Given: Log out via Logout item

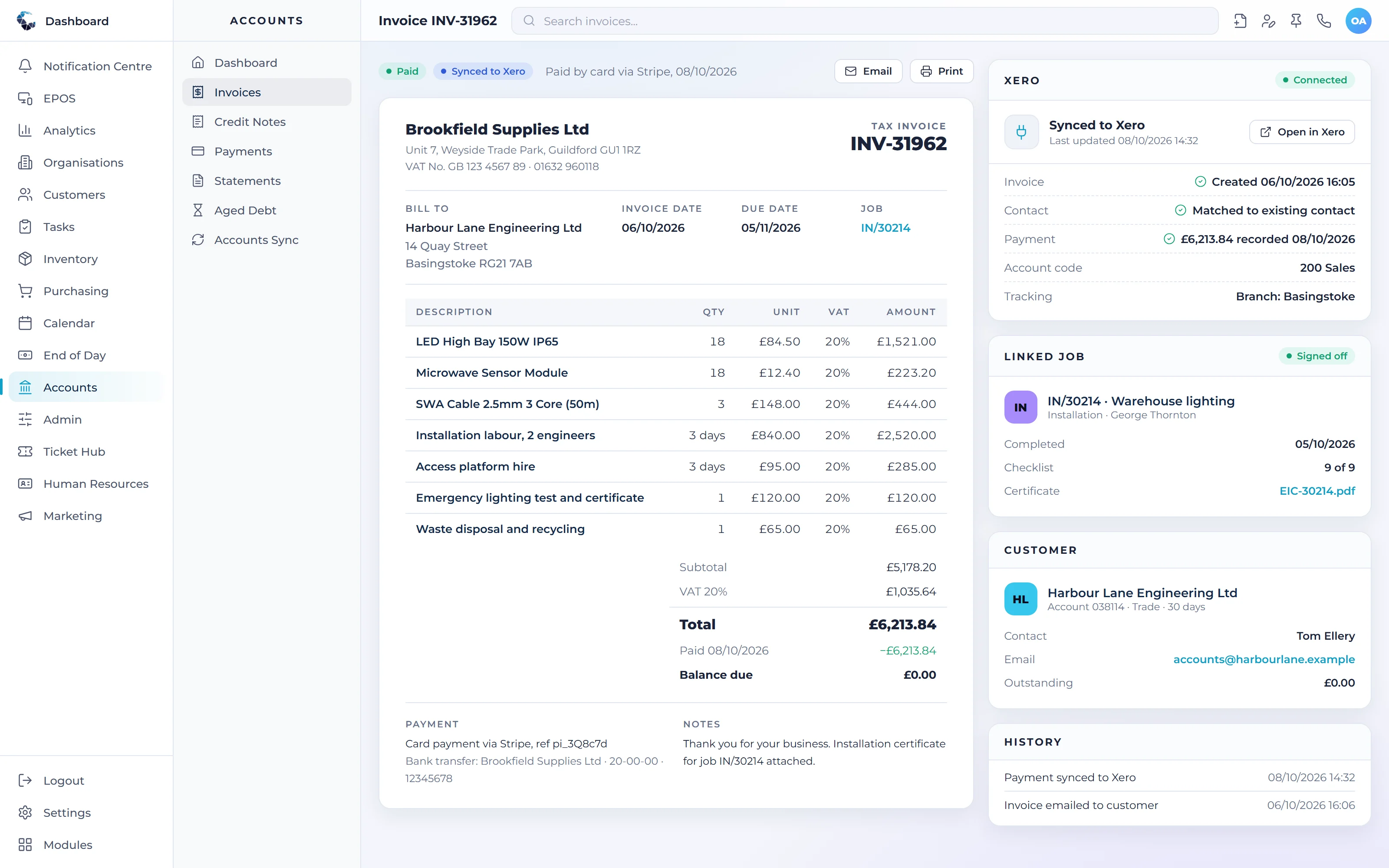Looking at the screenshot, I should pyautogui.click(x=86, y=781).
